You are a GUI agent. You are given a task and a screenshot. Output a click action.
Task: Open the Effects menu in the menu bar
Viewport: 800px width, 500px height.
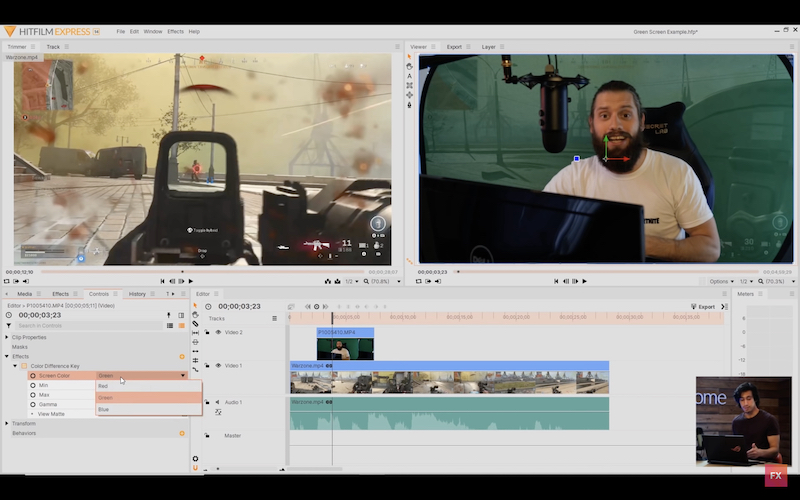[x=176, y=32]
